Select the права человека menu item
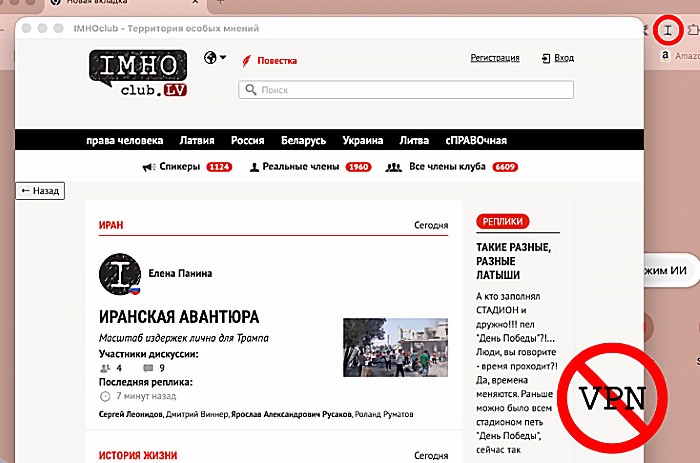 126,140
